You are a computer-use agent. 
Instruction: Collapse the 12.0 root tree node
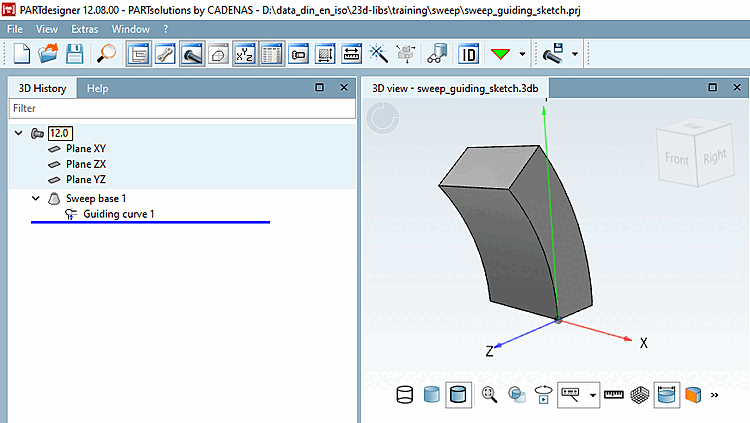[19, 133]
